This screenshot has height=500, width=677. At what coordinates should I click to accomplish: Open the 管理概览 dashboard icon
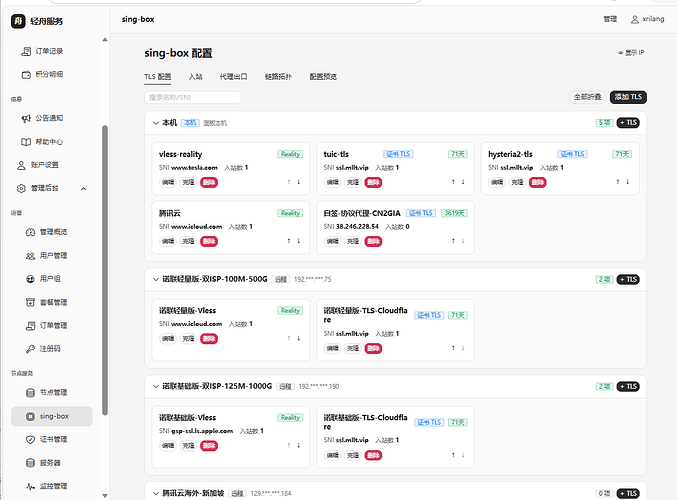(x=30, y=232)
